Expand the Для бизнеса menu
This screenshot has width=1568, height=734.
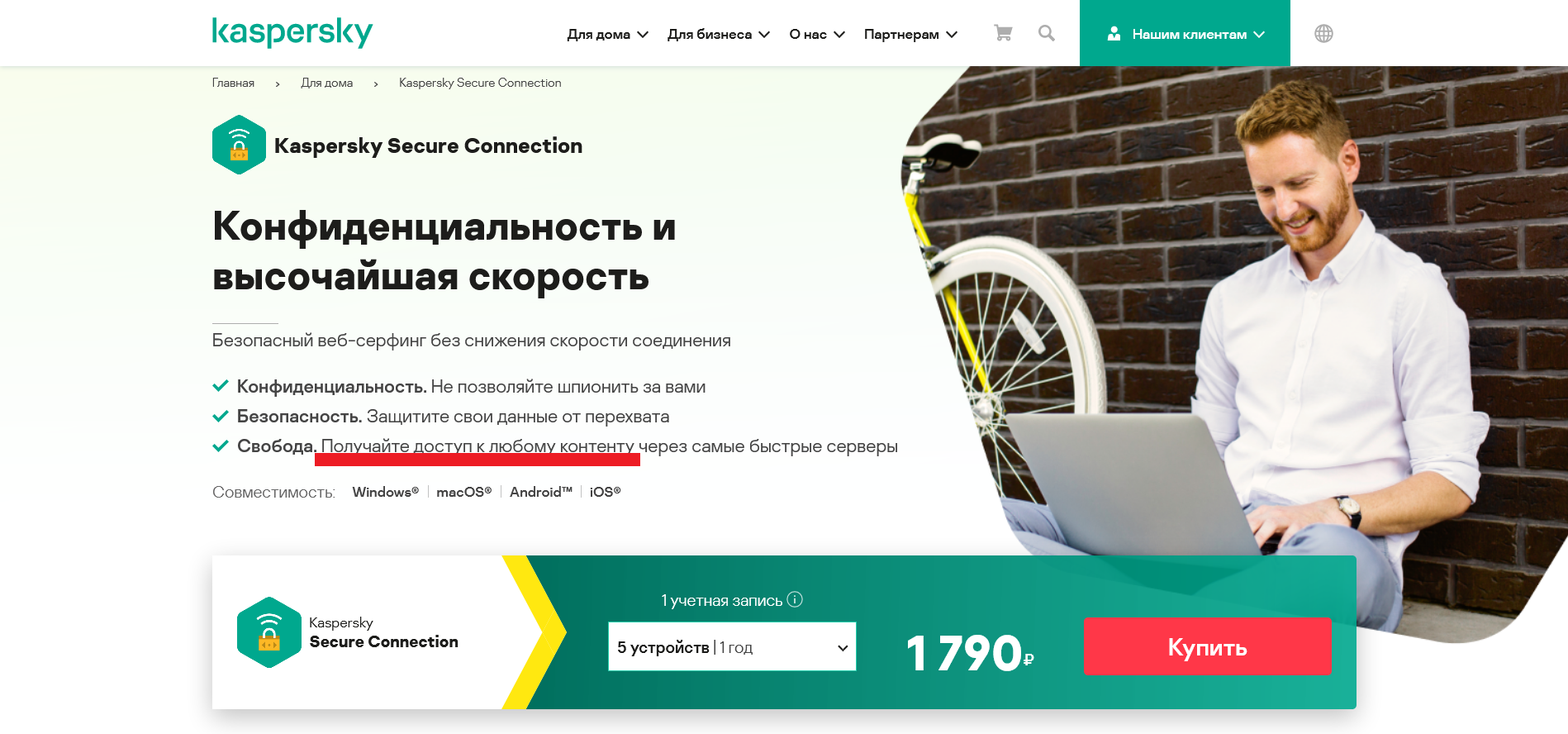tap(719, 34)
